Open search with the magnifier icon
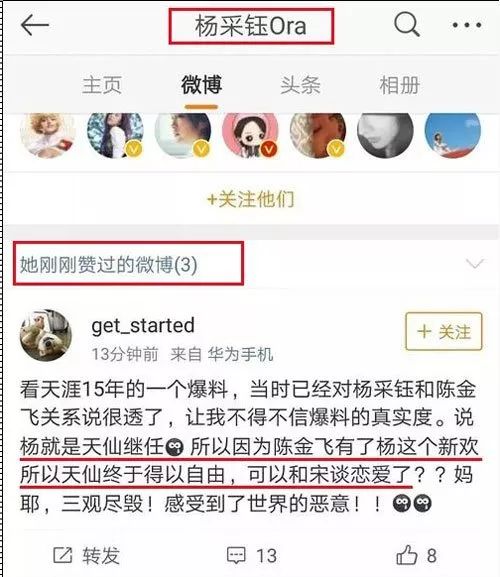The image size is (500, 577). pyautogui.click(x=407, y=25)
